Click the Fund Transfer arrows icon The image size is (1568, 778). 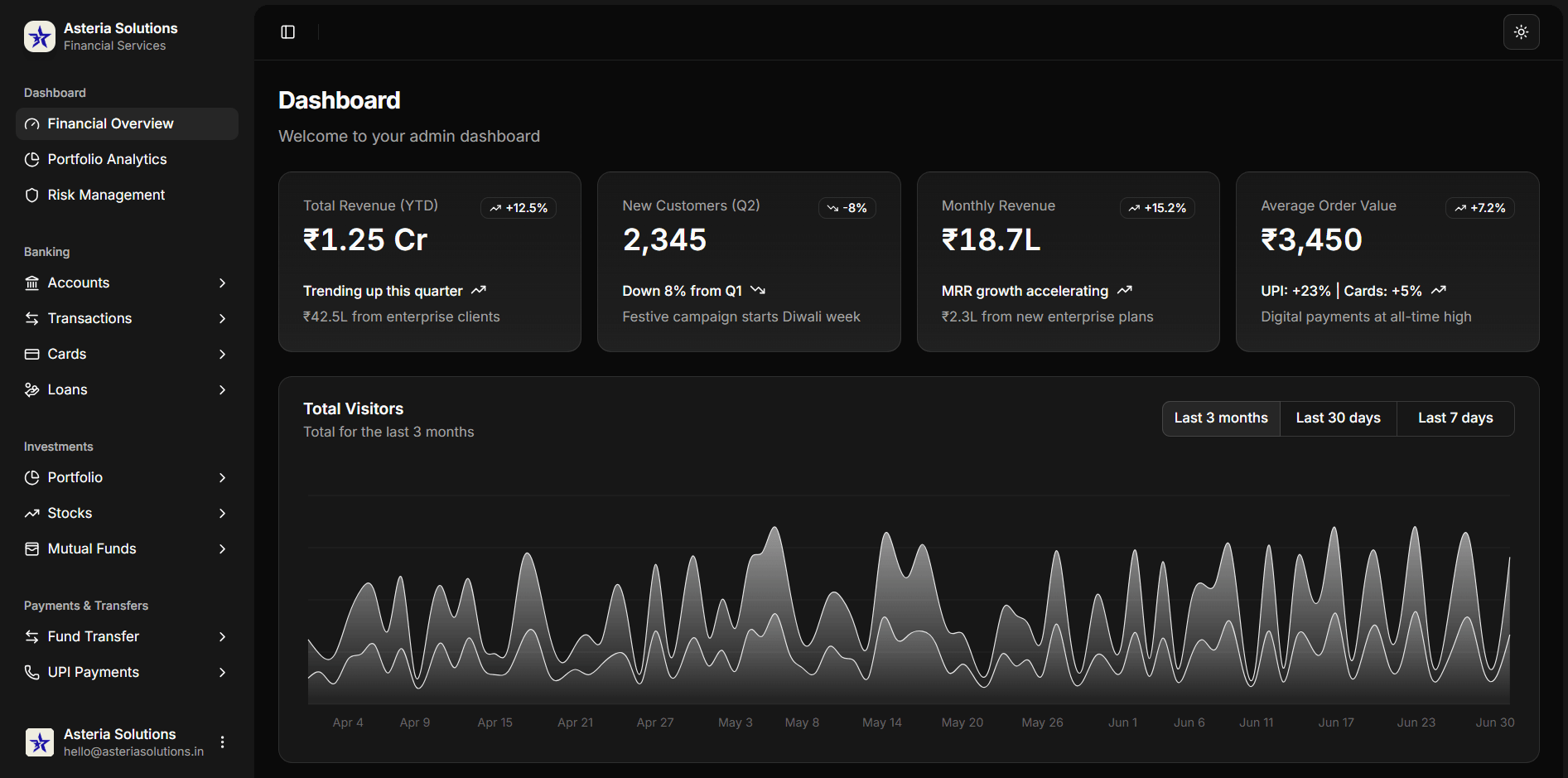click(32, 637)
